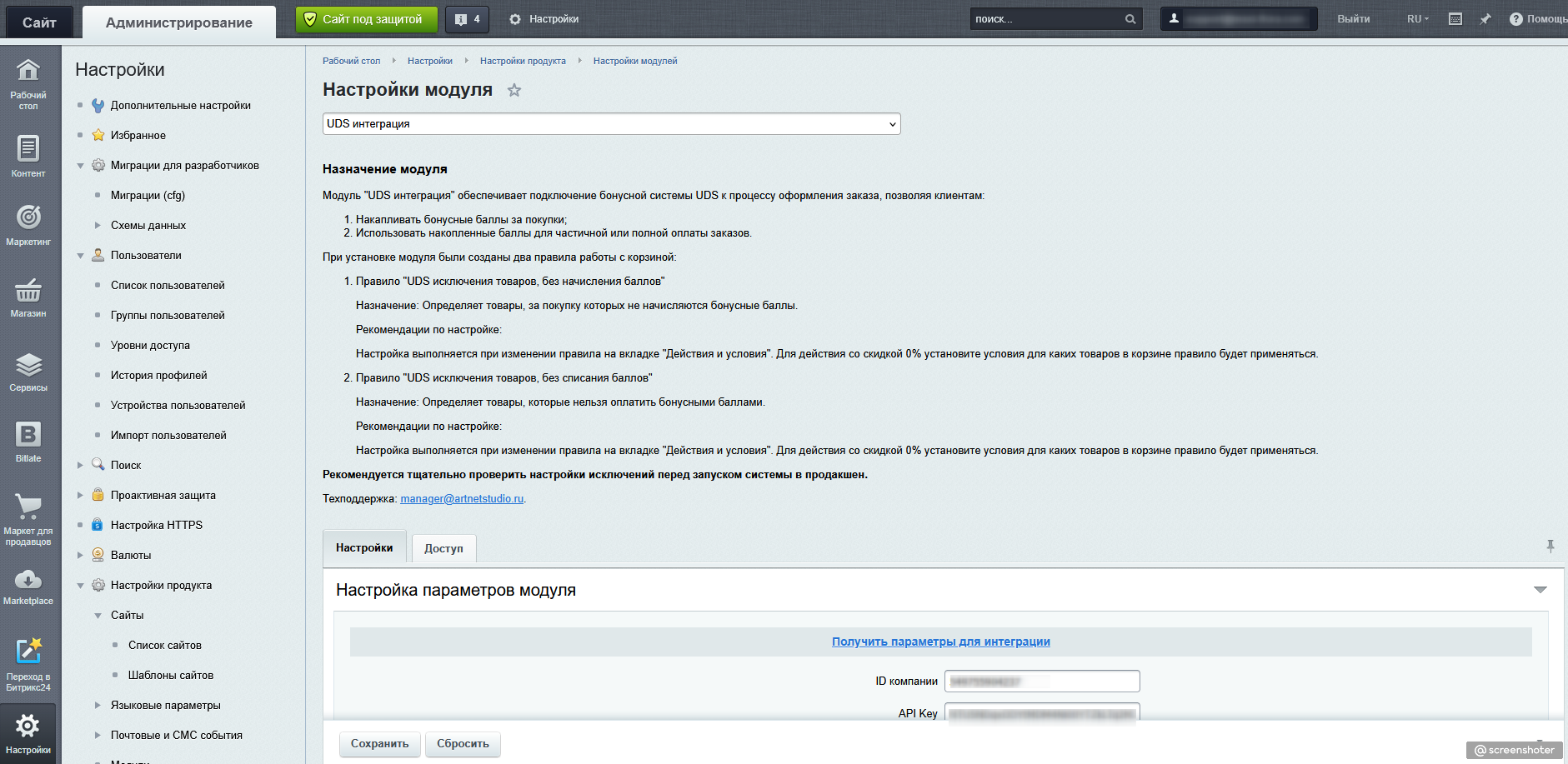The height and width of the screenshot is (764, 1568).
Task: Expand the Проактивная защита tree node
Action: click(81, 496)
